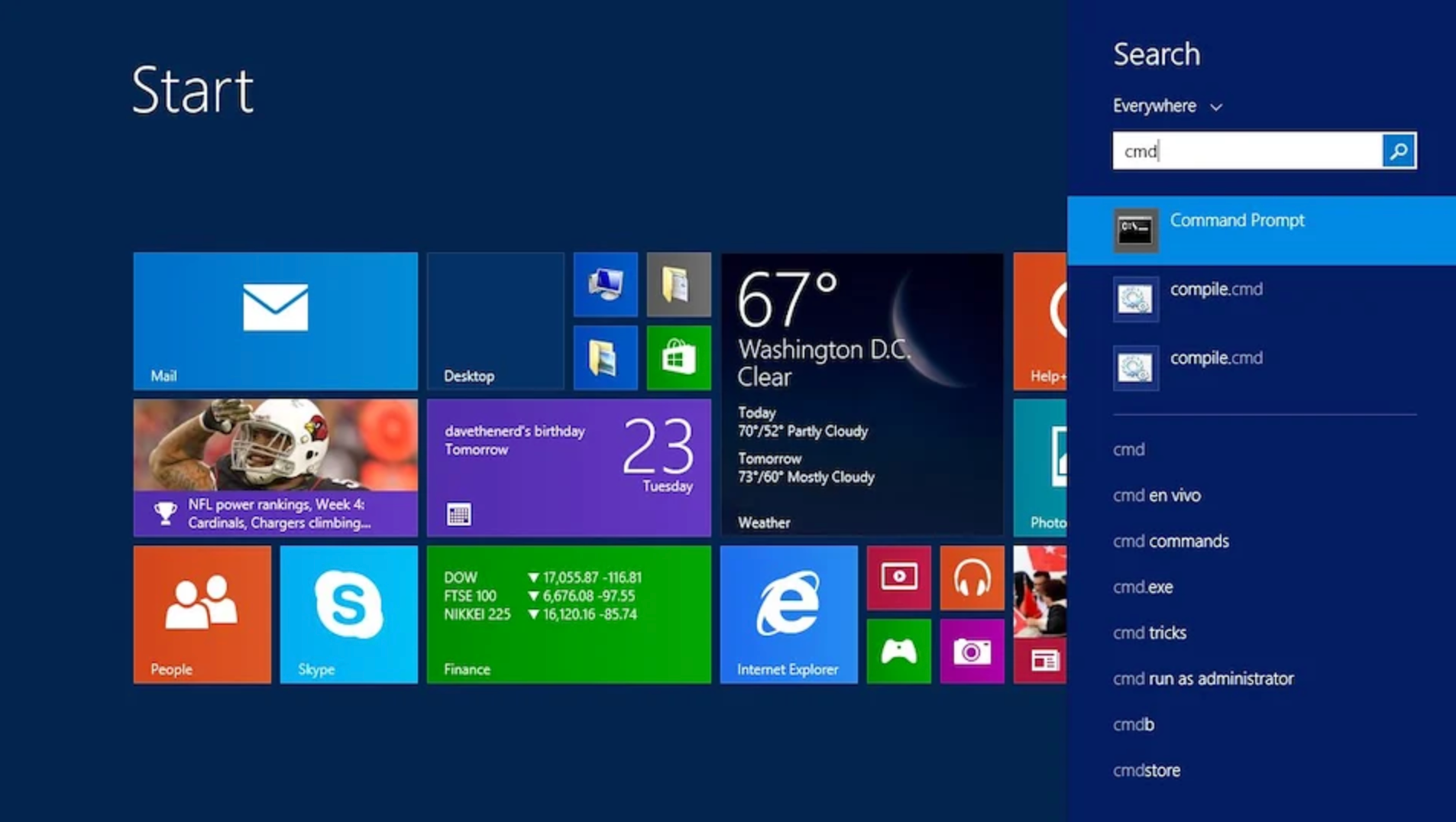1456x822 pixels.
Task: Open the This PC computer tile
Action: (605, 284)
